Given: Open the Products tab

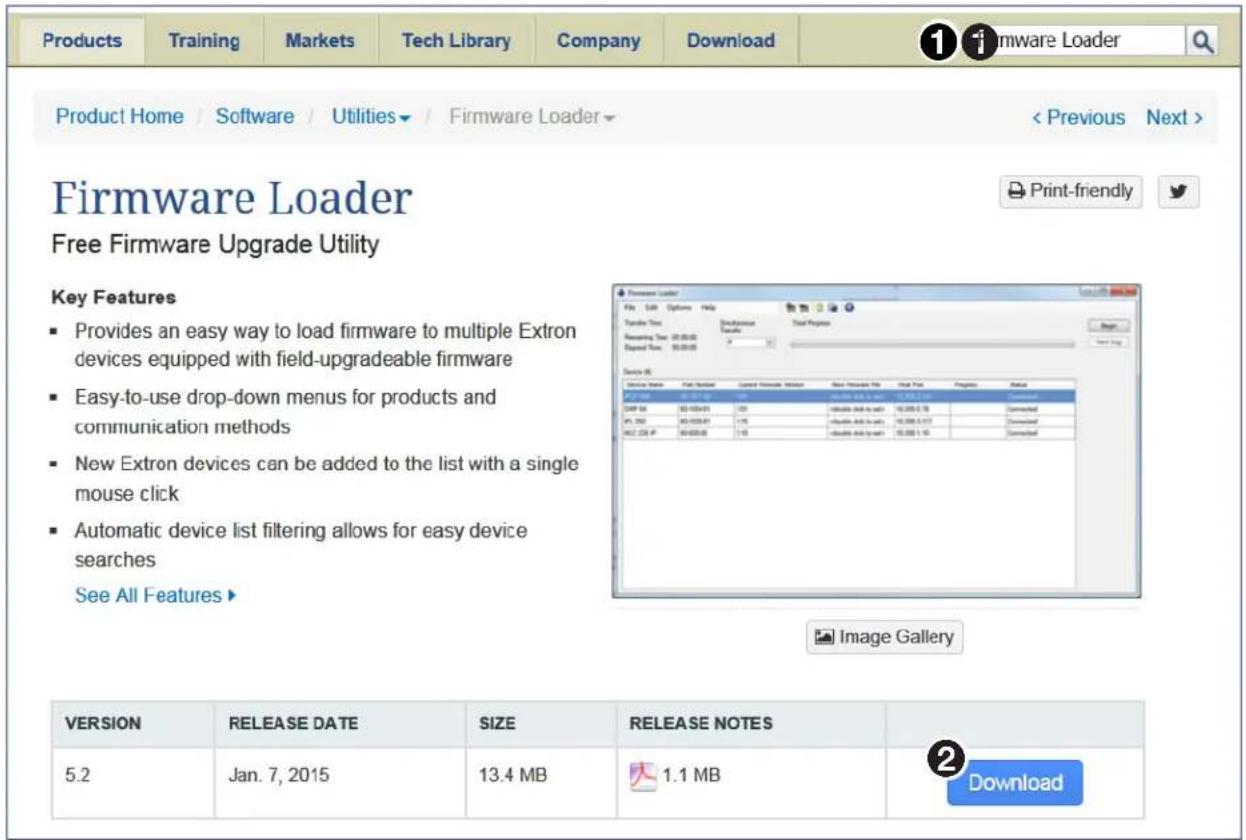Looking at the screenshot, I should (83, 41).
